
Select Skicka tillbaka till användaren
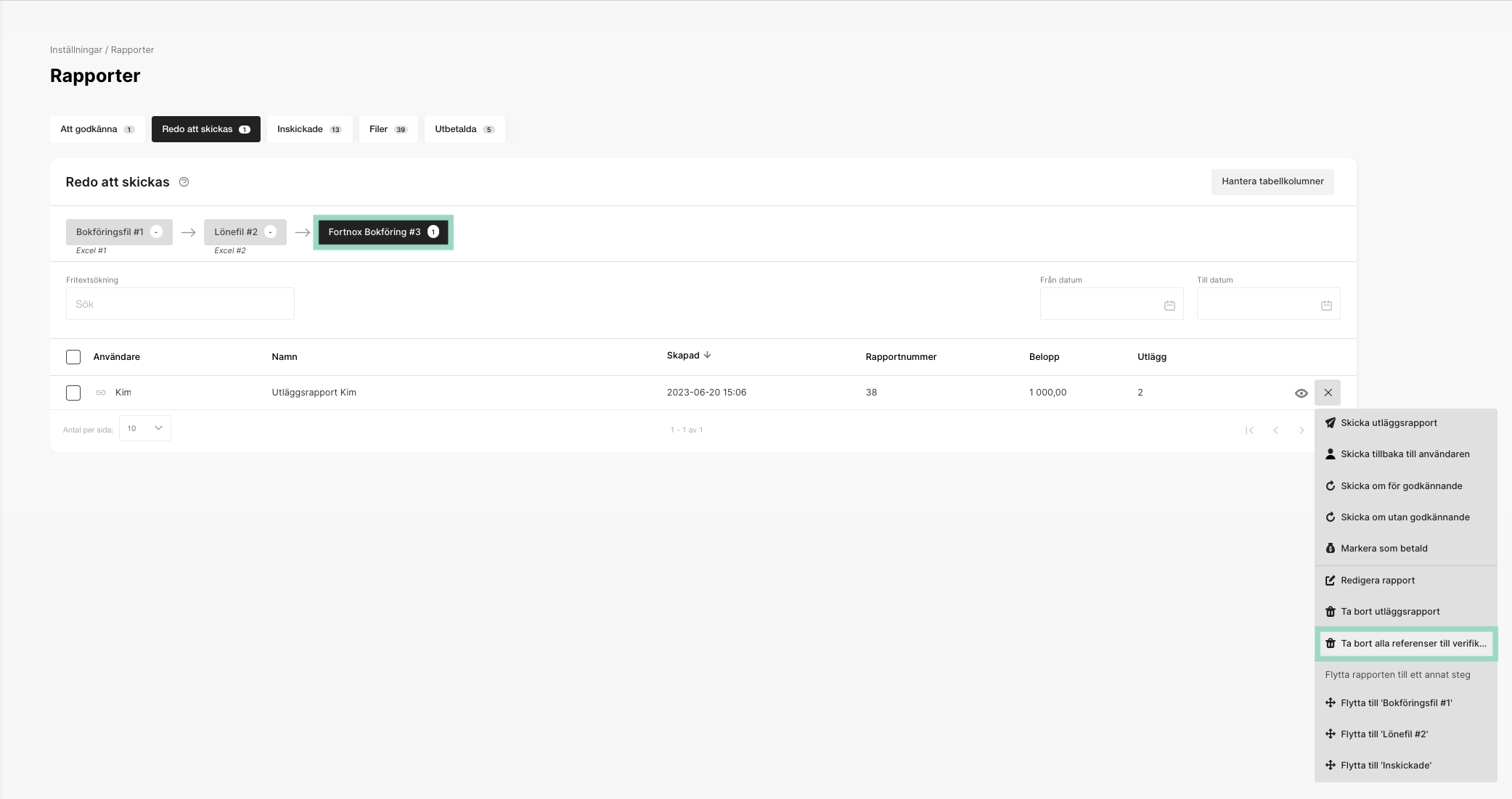pos(1405,454)
